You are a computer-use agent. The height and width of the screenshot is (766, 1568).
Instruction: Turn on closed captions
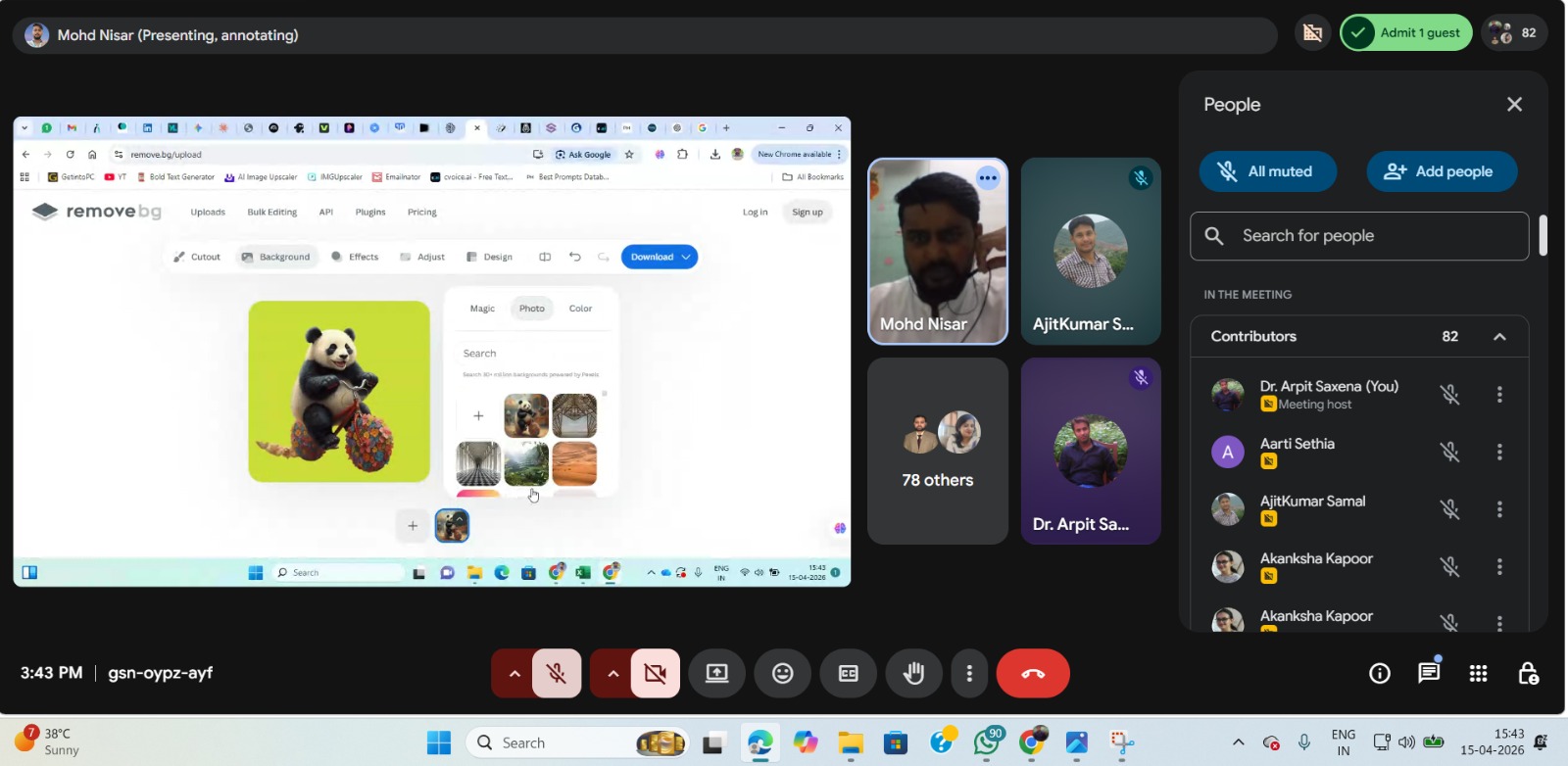pyautogui.click(x=849, y=674)
